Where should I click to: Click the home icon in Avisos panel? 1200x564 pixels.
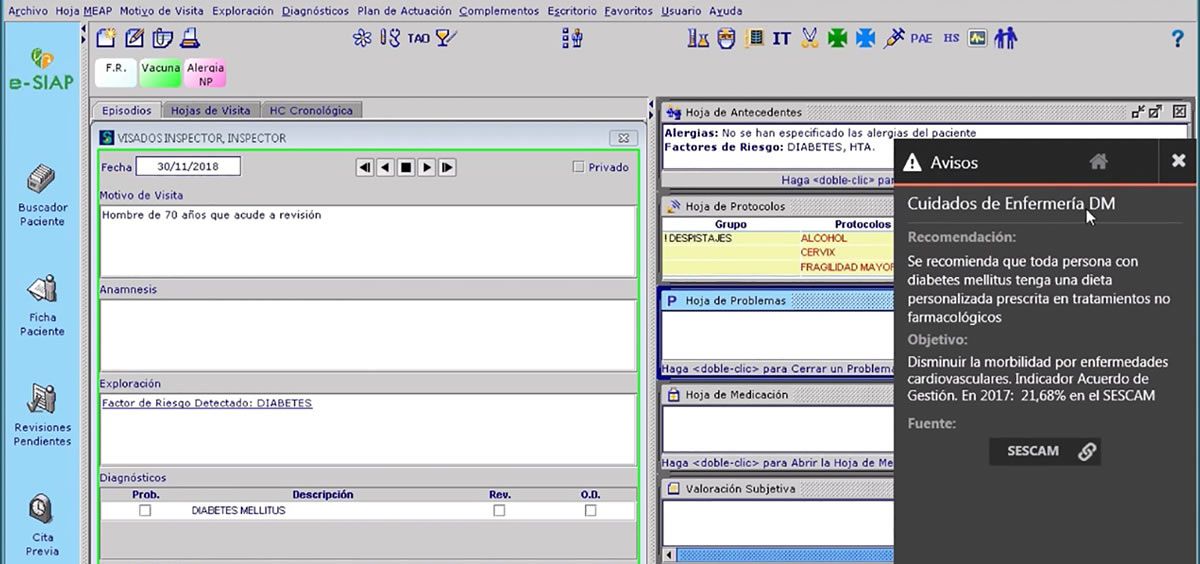(1099, 161)
